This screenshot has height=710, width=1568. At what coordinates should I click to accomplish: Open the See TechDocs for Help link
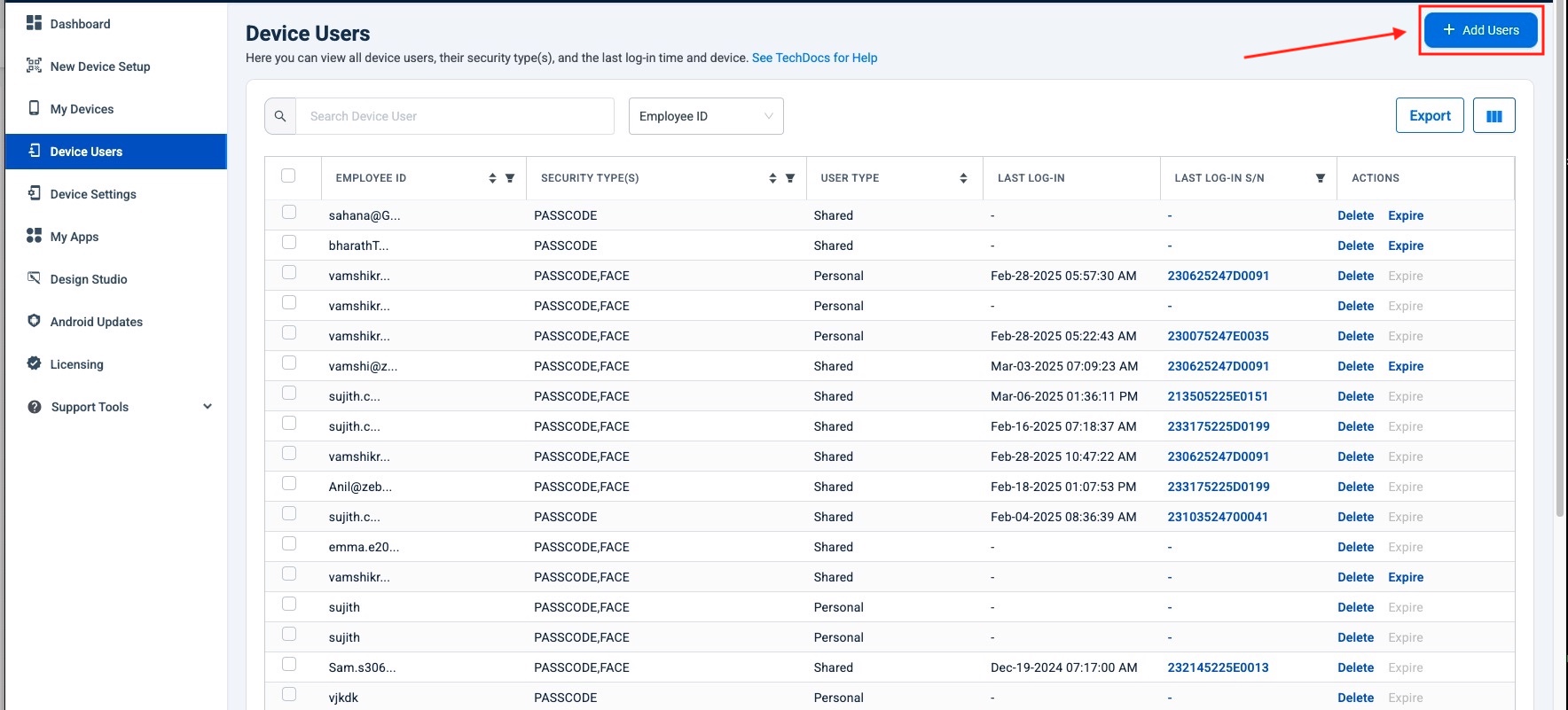tap(814, 58)
